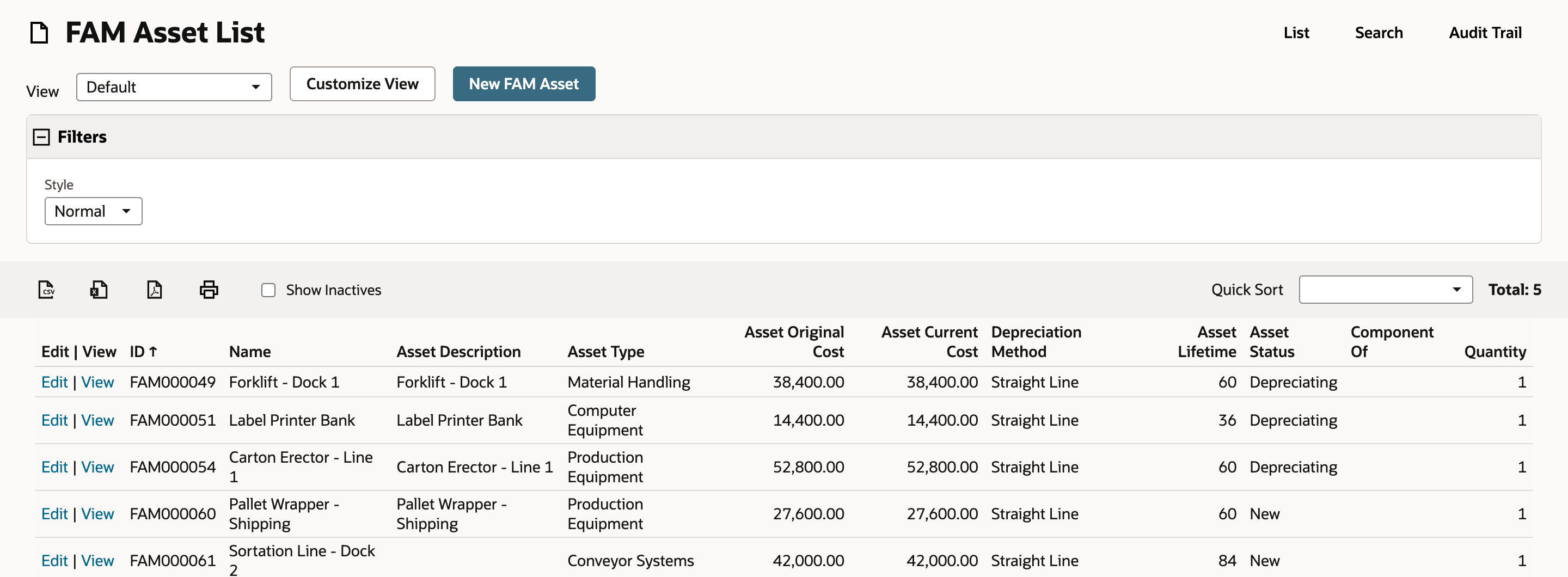The height and width of the screenshot is (577, 1568).
Task: Sort by ID column header
Action: (x=144, y=352)
